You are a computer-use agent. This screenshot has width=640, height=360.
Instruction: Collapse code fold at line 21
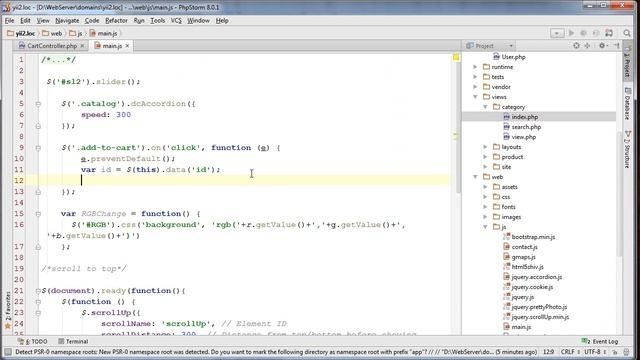pos(38,291)
